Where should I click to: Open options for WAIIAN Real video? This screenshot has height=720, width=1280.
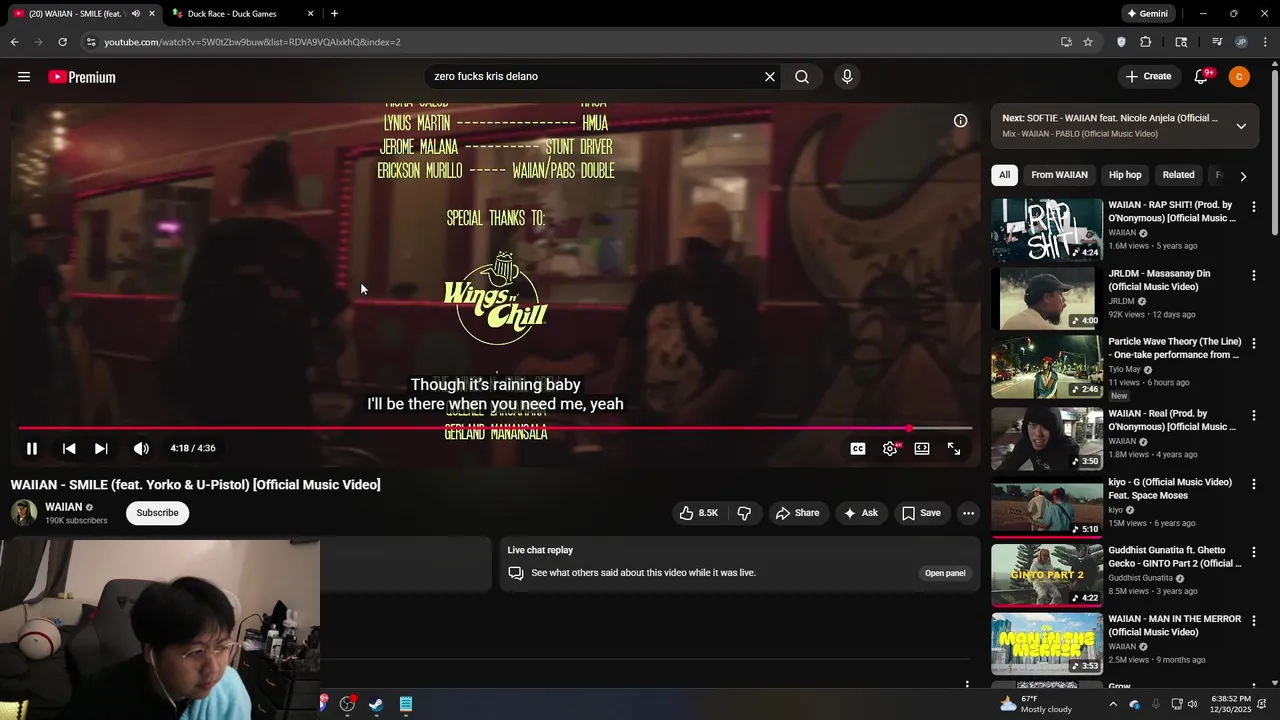pyautogui.click(x=1254, y=415)
